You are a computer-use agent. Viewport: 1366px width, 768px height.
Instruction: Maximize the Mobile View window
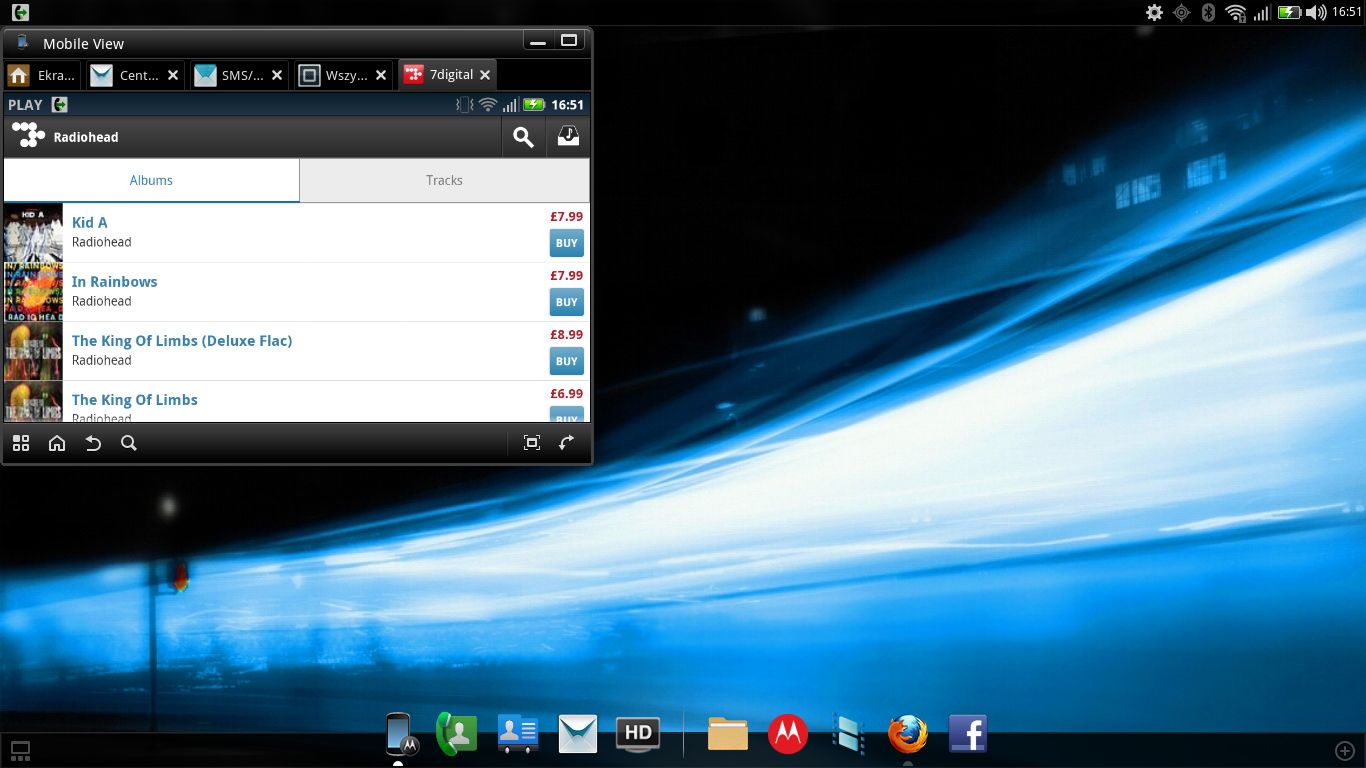(x=568, y=41)
